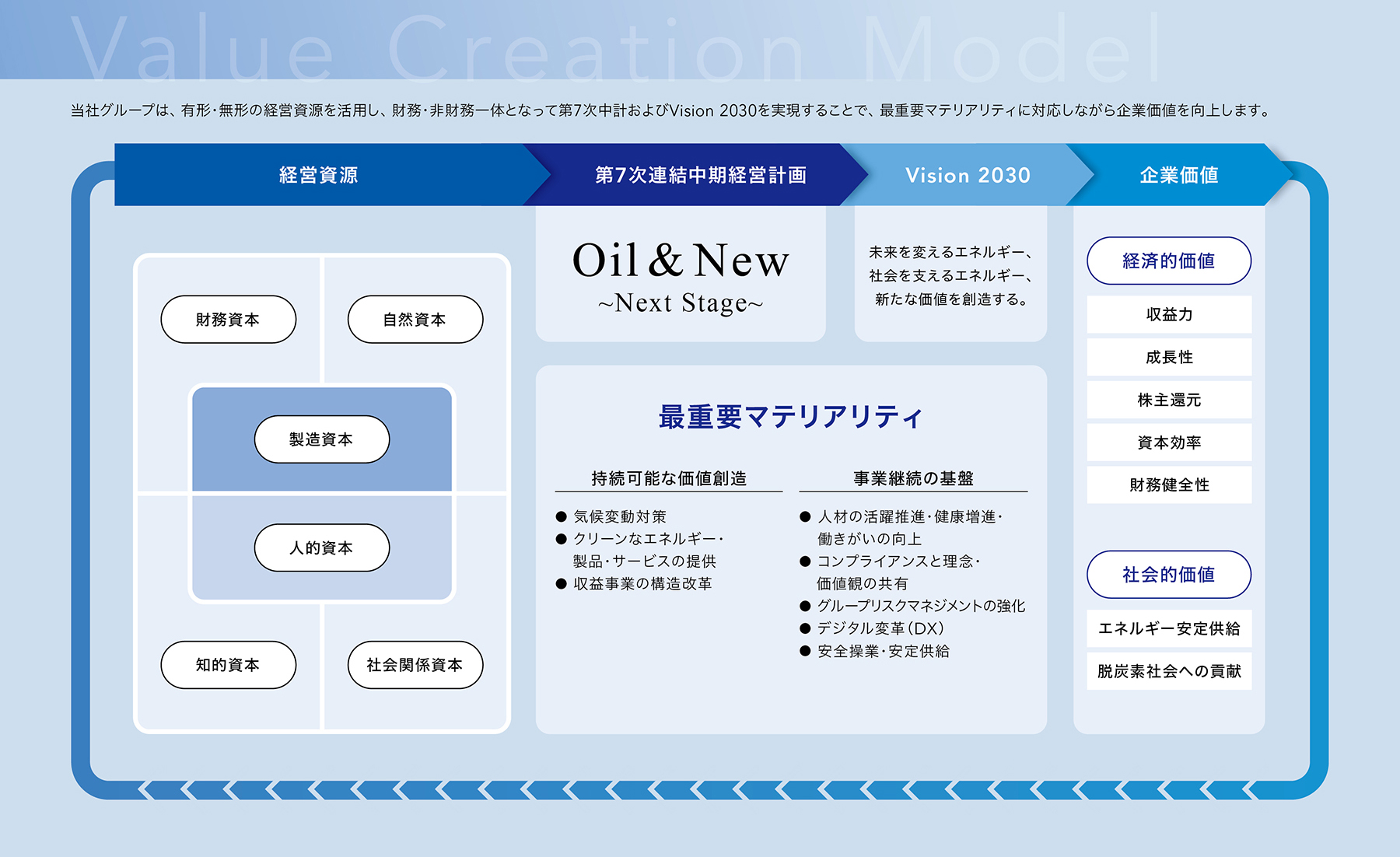
Task: Click the 最重要マテリアリティ heading
Action: coord(788,417)
